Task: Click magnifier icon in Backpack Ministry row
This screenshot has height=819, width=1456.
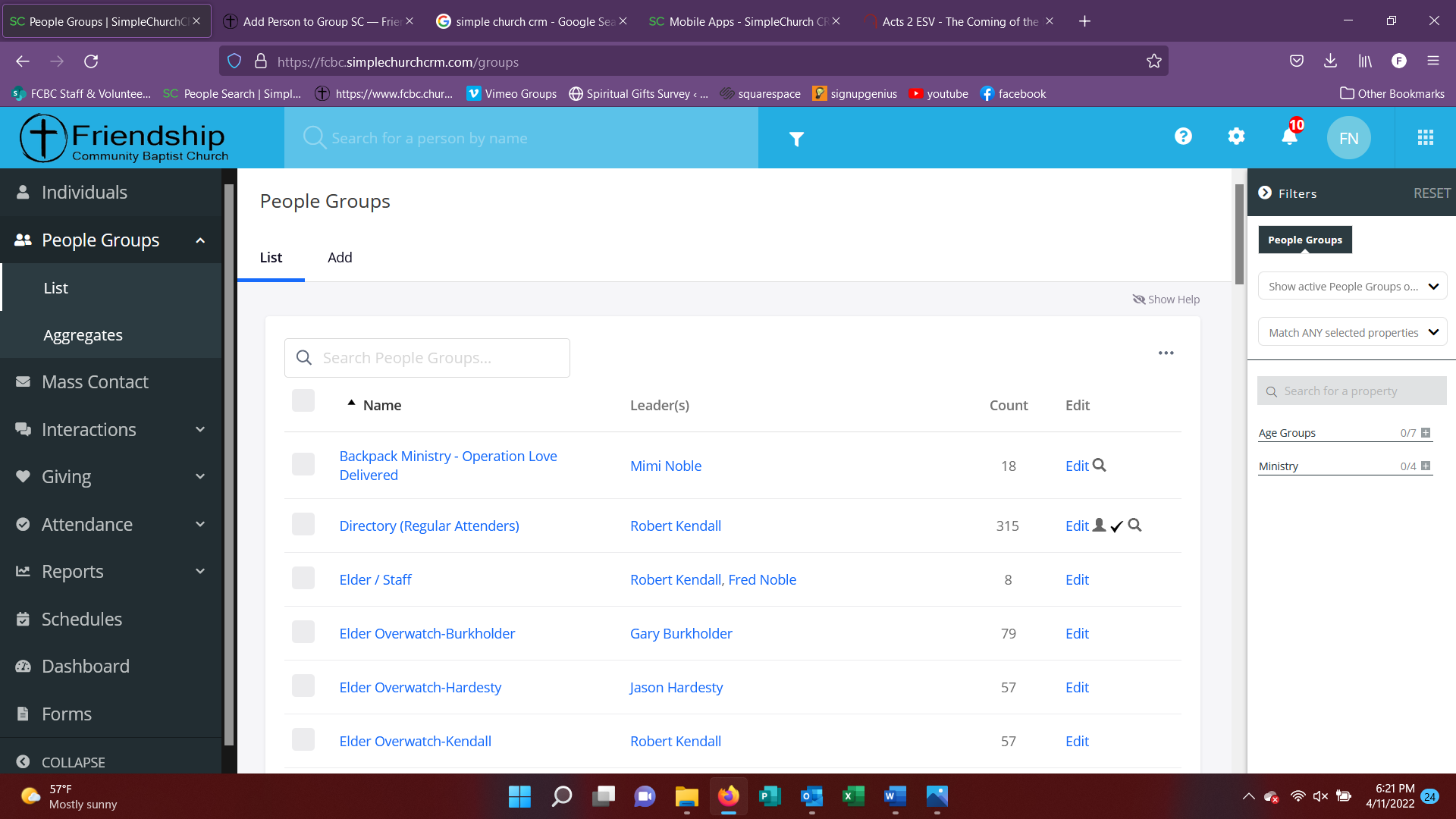Action: (x=1099, y=465)
